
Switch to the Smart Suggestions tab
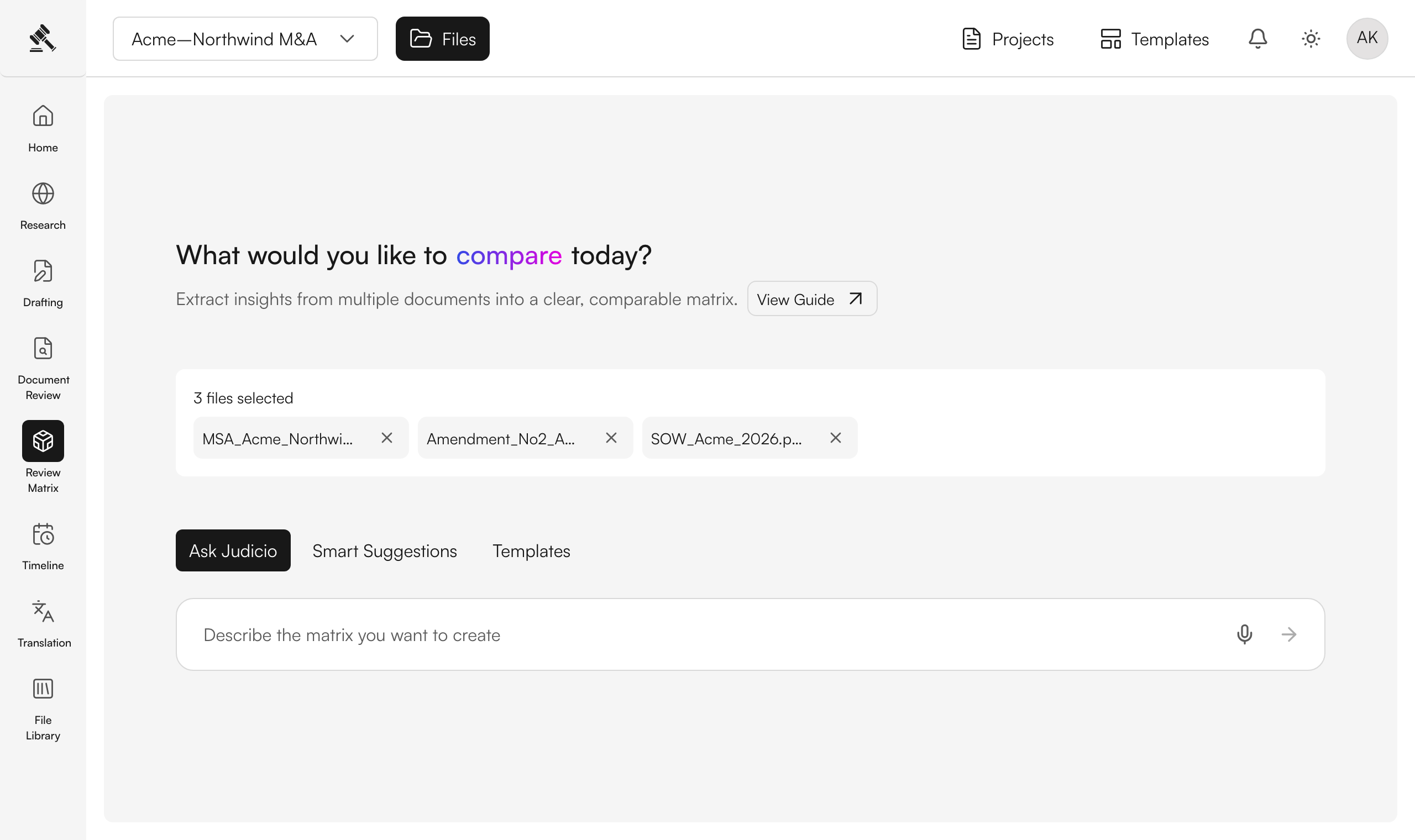[385, 551]
